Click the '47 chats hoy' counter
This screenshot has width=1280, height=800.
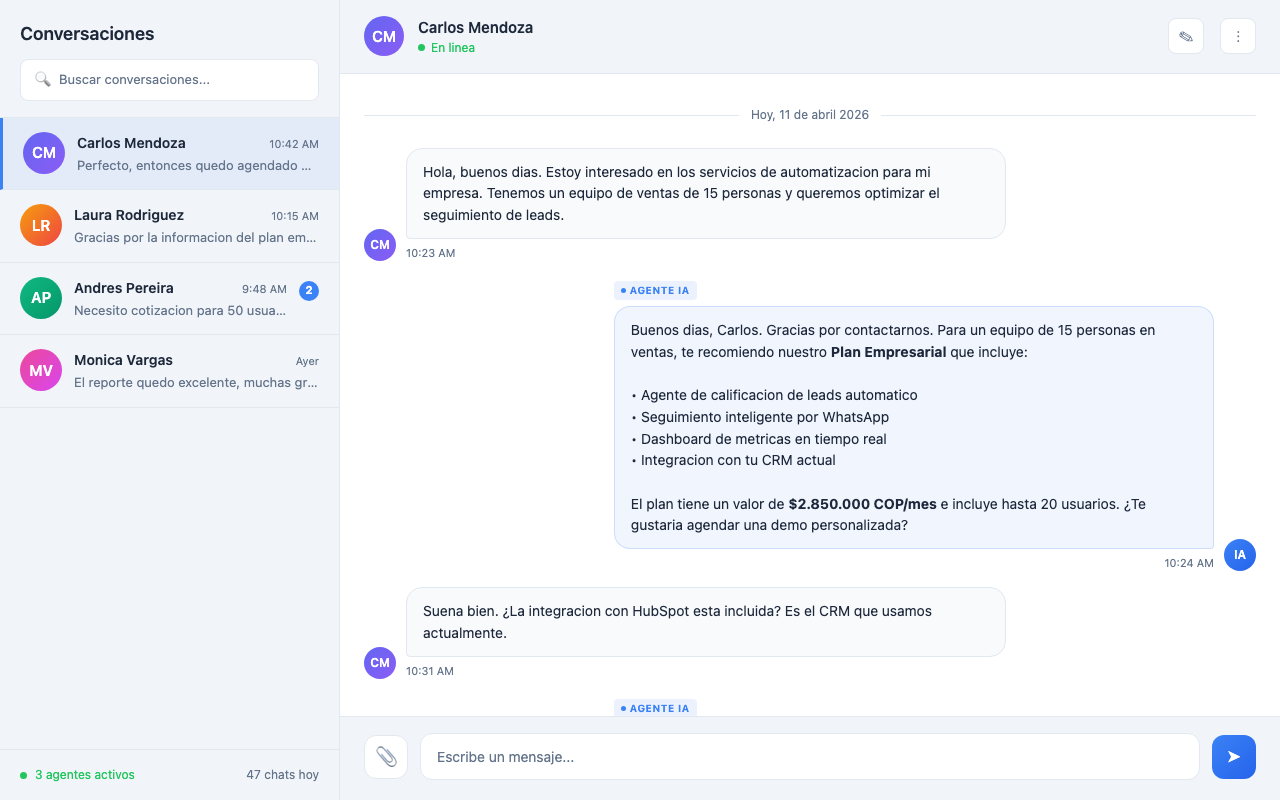coord(282,774)
